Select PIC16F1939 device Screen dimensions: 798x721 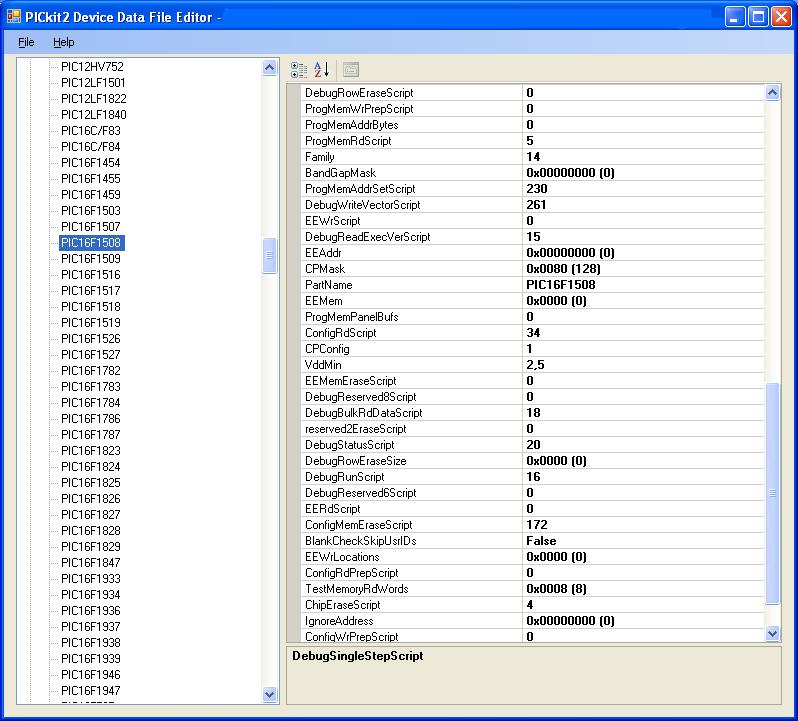[91, 658]
